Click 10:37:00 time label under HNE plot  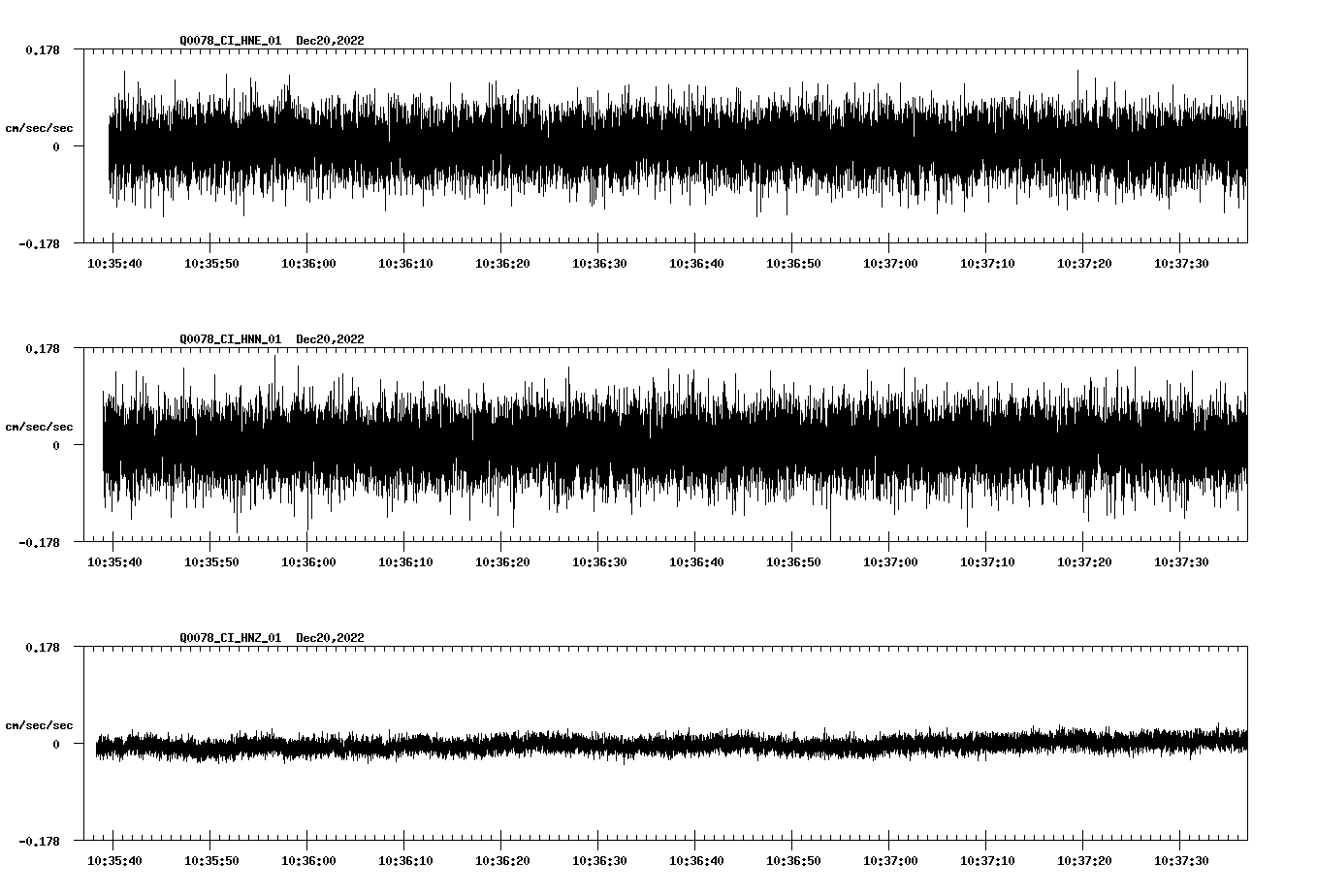tap(890, 264)
